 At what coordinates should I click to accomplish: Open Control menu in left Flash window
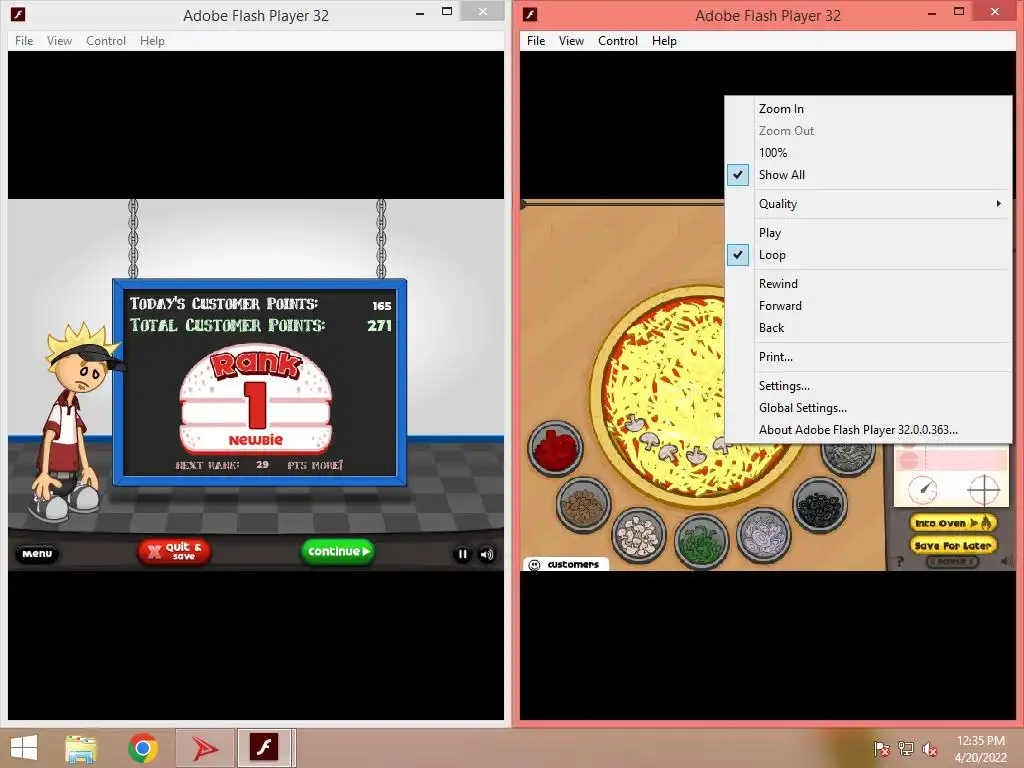[106, 40]
